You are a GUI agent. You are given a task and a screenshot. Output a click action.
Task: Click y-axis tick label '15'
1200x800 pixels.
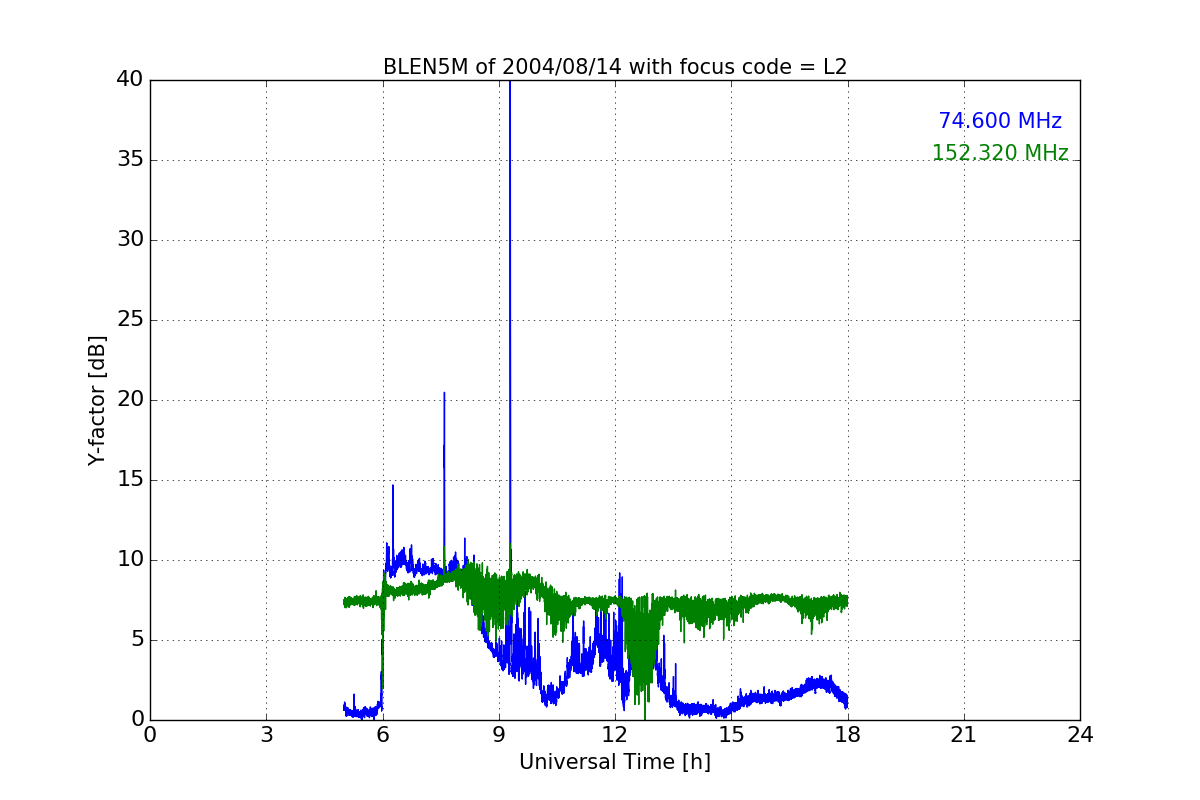[x=130, y=480]
